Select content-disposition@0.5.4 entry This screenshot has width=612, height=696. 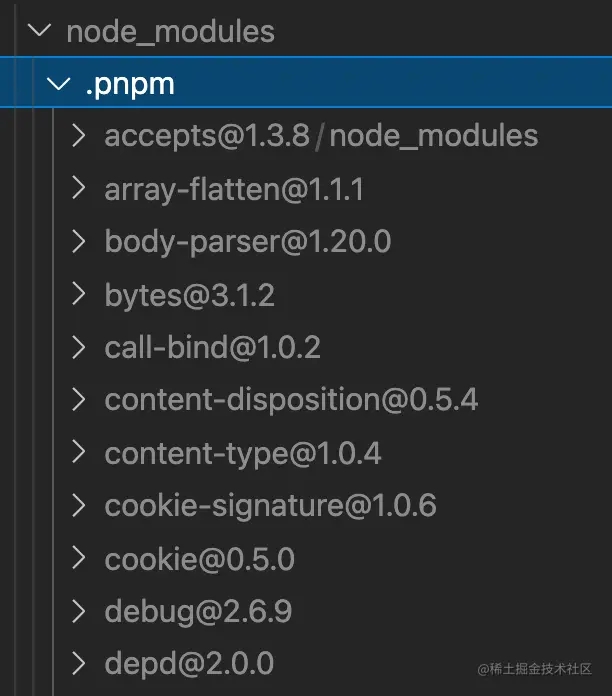click(291, 400)
